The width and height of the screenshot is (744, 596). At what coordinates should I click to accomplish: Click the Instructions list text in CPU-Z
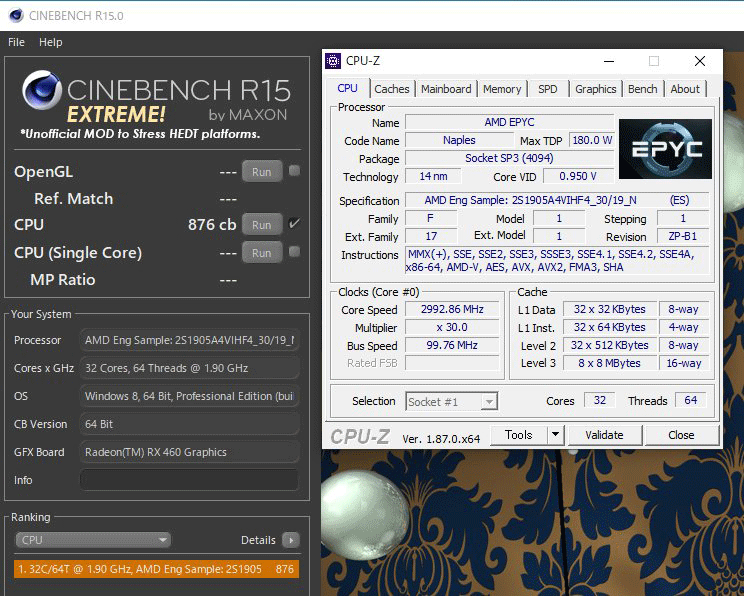click(x=557, y=261)
